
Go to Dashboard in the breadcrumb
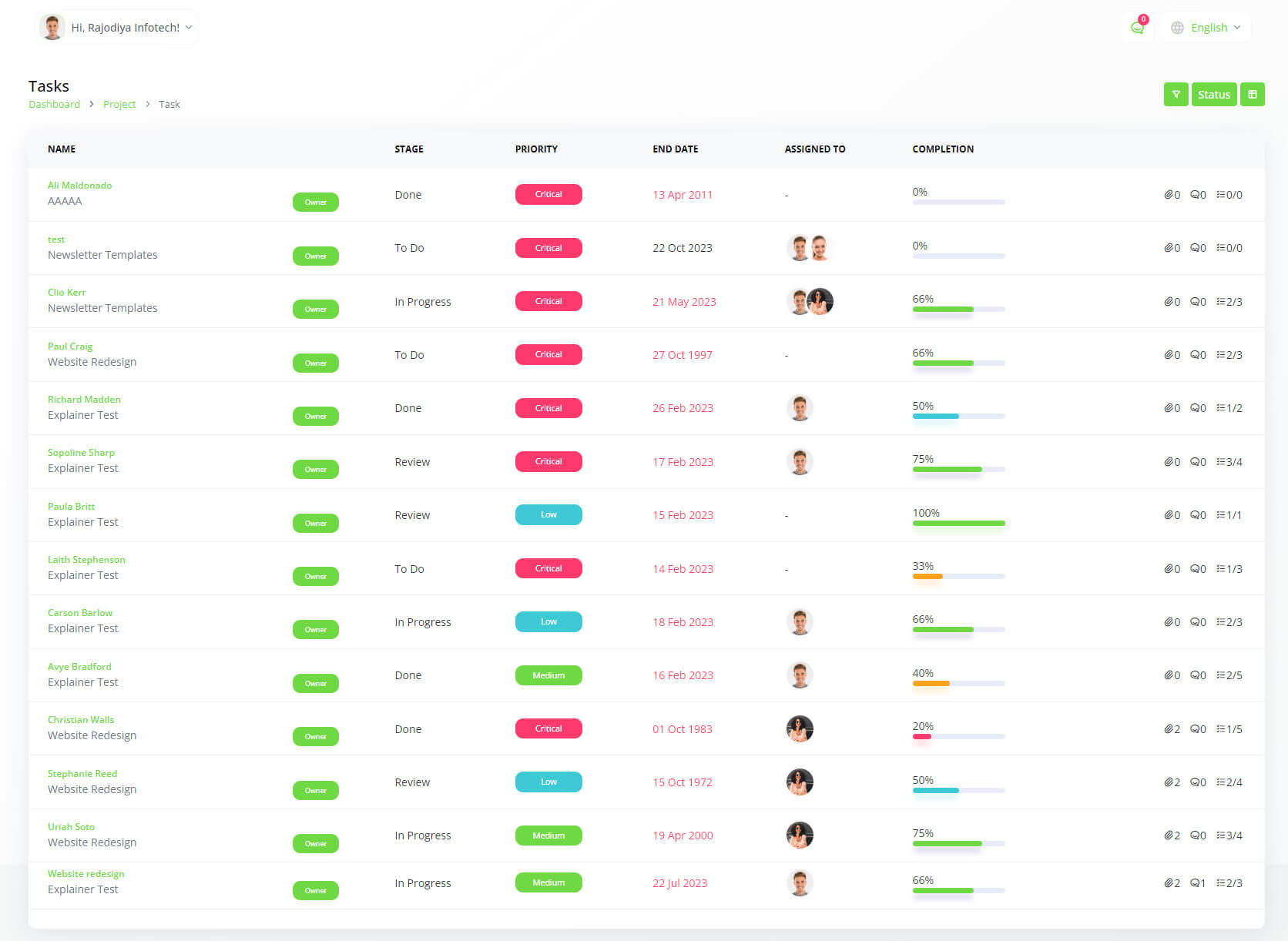[x=54, y=104]
